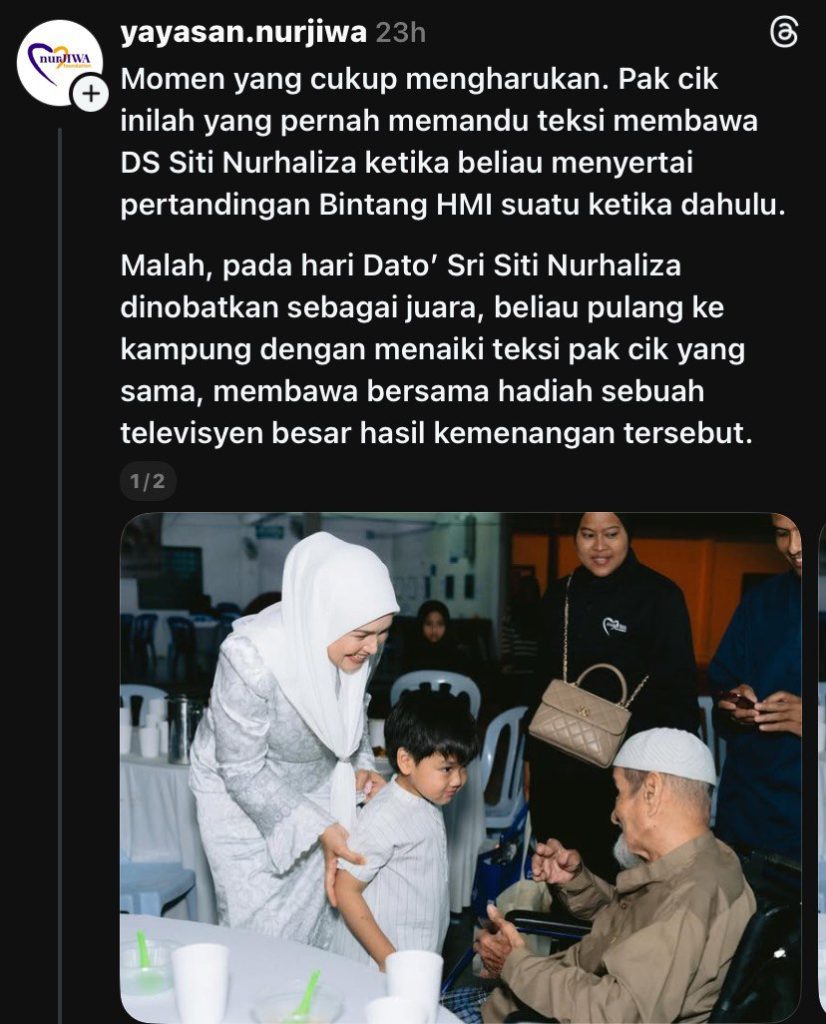Tap the text 'DS Siti Nurhaliza' in post
826x1024 pixels.
[x=238, y=163]
